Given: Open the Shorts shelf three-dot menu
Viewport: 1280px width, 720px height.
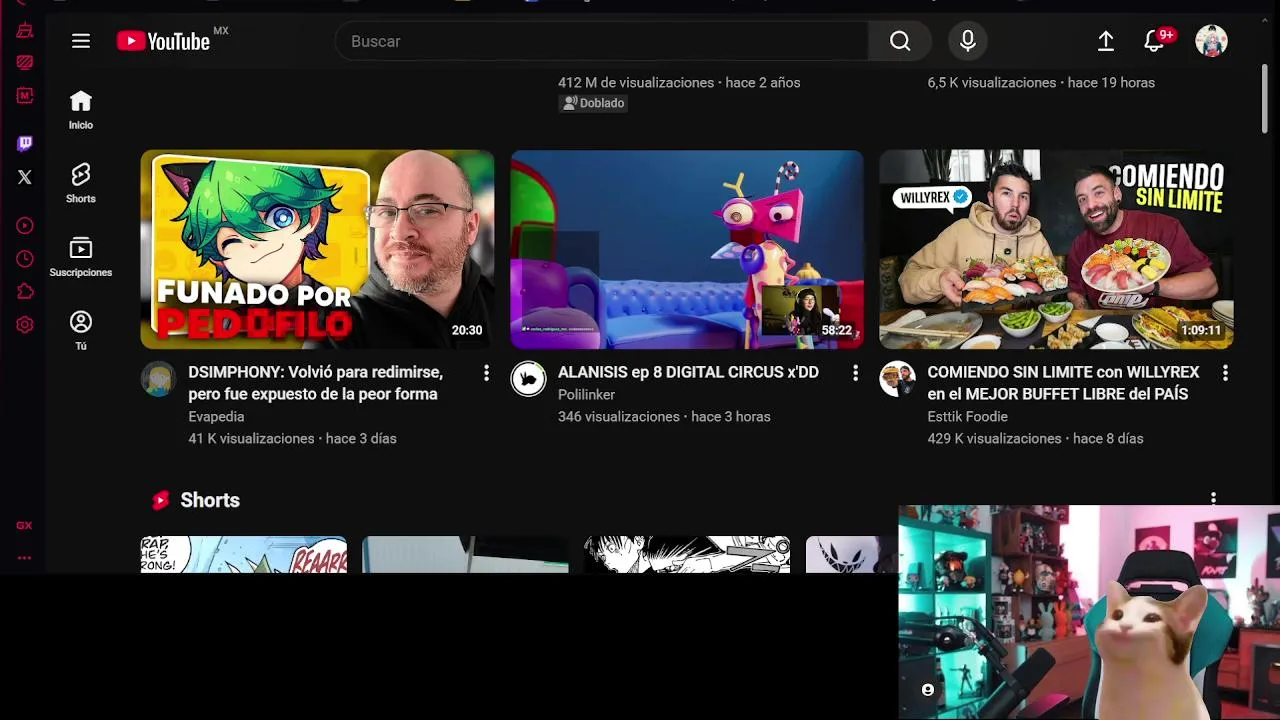Looking at the screenshot, I should point(1213,499).
